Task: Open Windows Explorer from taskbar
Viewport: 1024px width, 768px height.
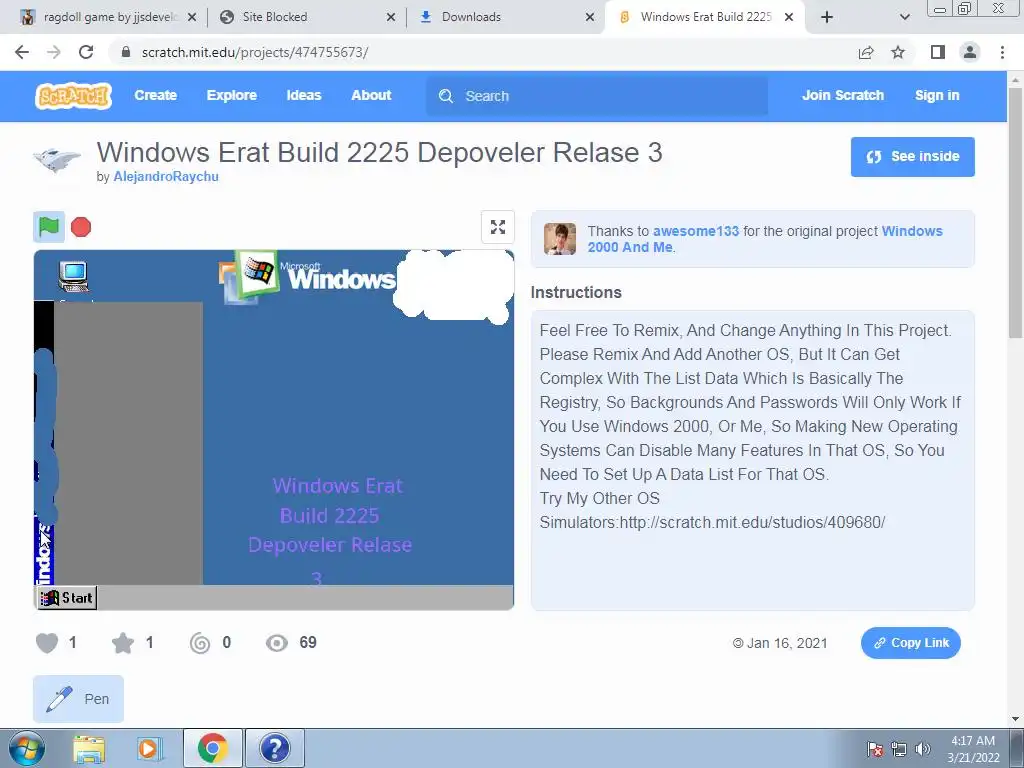Action: tap(89, 748)
